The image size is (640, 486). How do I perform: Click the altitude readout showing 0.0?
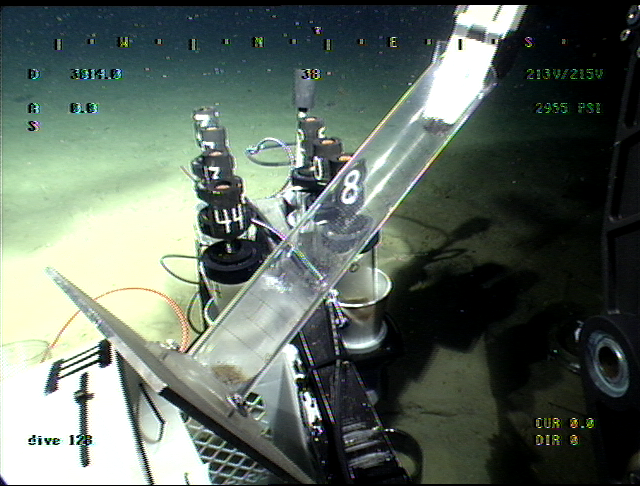pyautogui.click(x=84, y=108)
